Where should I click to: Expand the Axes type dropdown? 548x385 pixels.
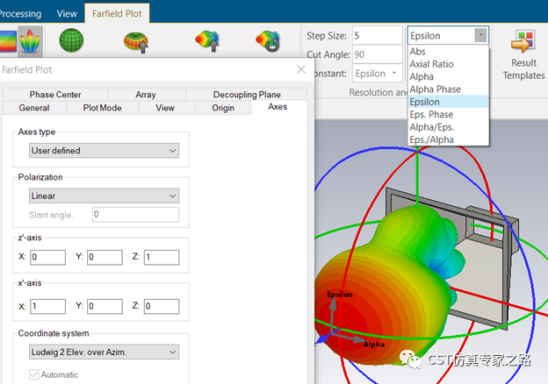click(104, 151)
